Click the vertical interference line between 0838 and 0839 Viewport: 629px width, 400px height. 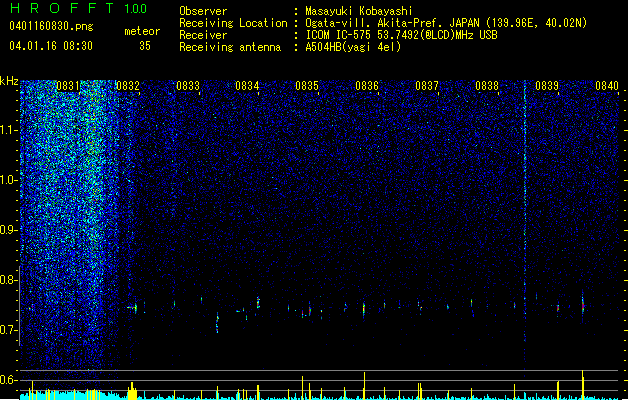(x=525, y=229)
